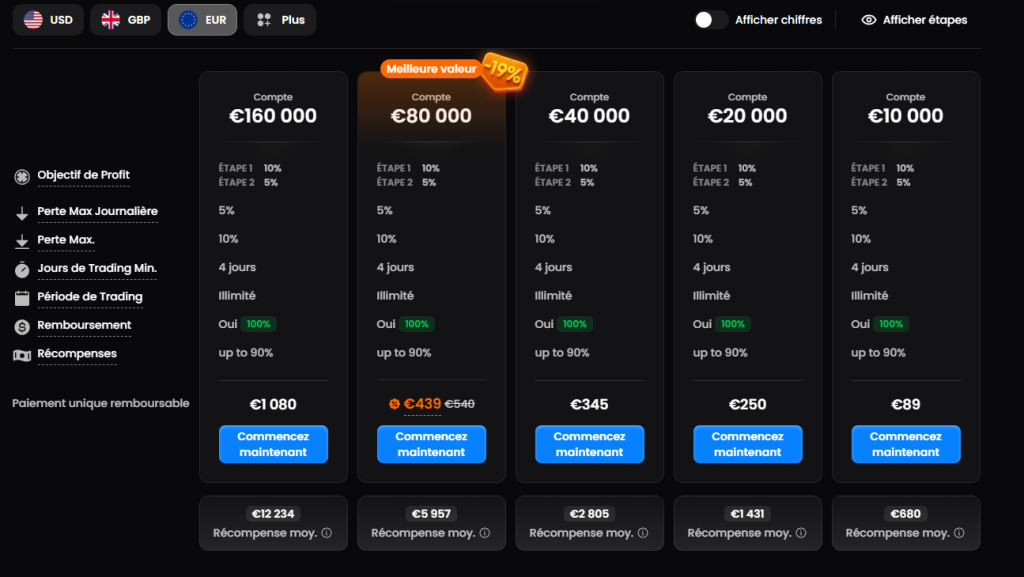The width and height of the screenshot is (1024, 577).
Task: Click info icon under €2 805 reward
Action: pyautogui.click(x=643, y=533)
